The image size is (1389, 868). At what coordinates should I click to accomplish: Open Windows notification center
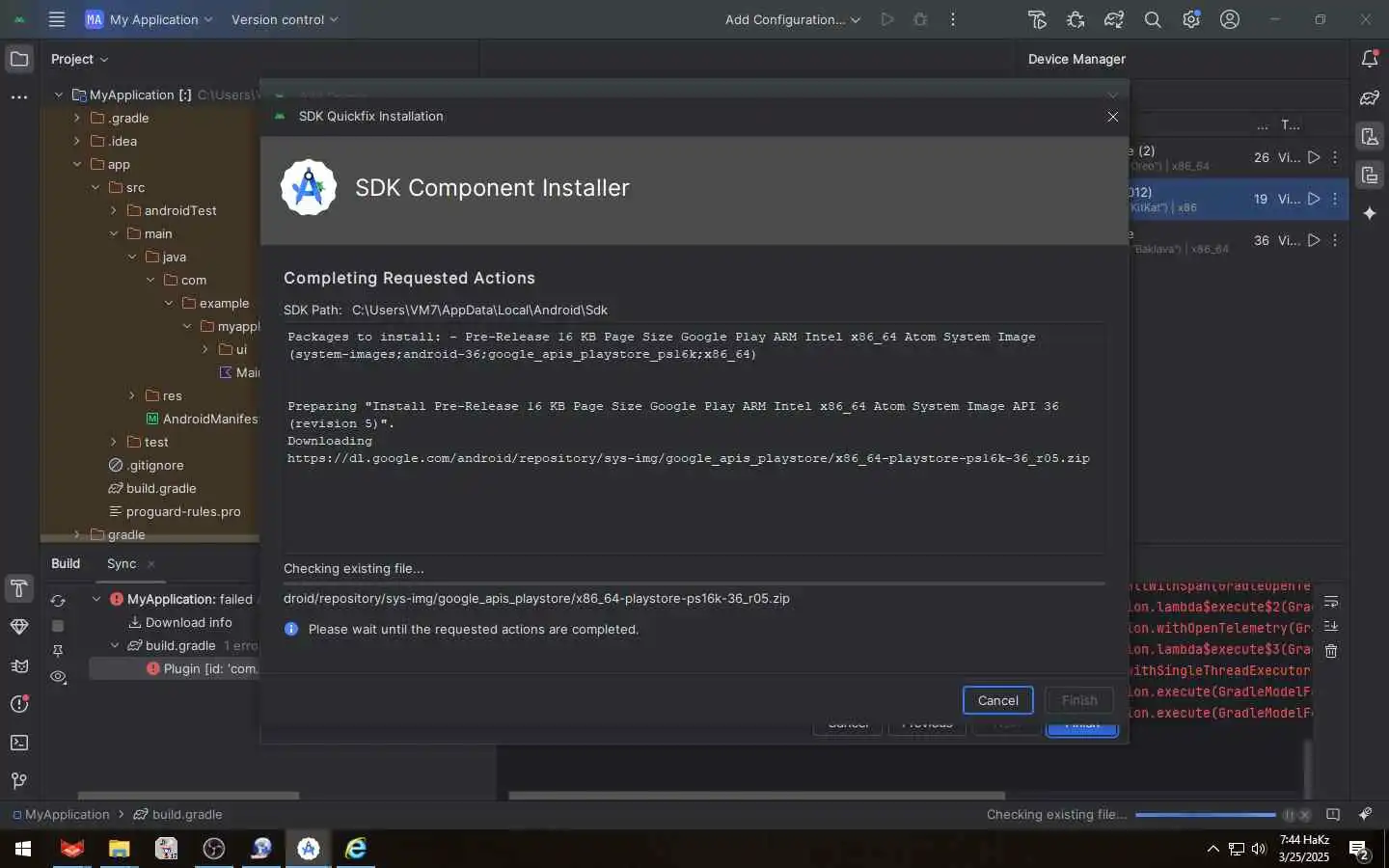(1360, 850)
